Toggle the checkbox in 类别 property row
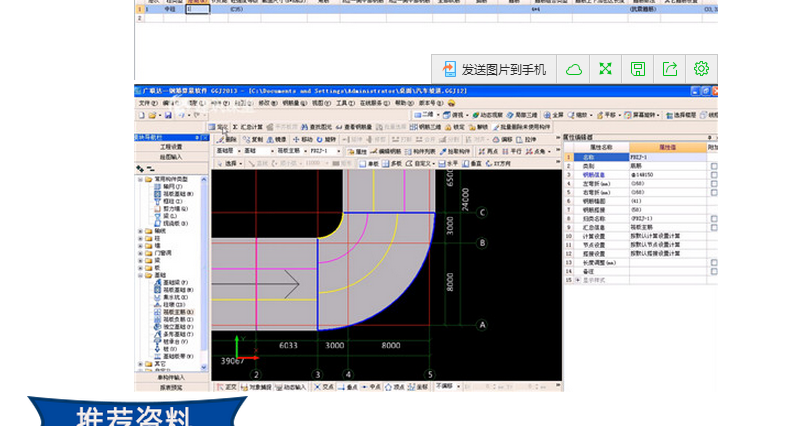This screenshot has height=426, width=791. point(714,166)
